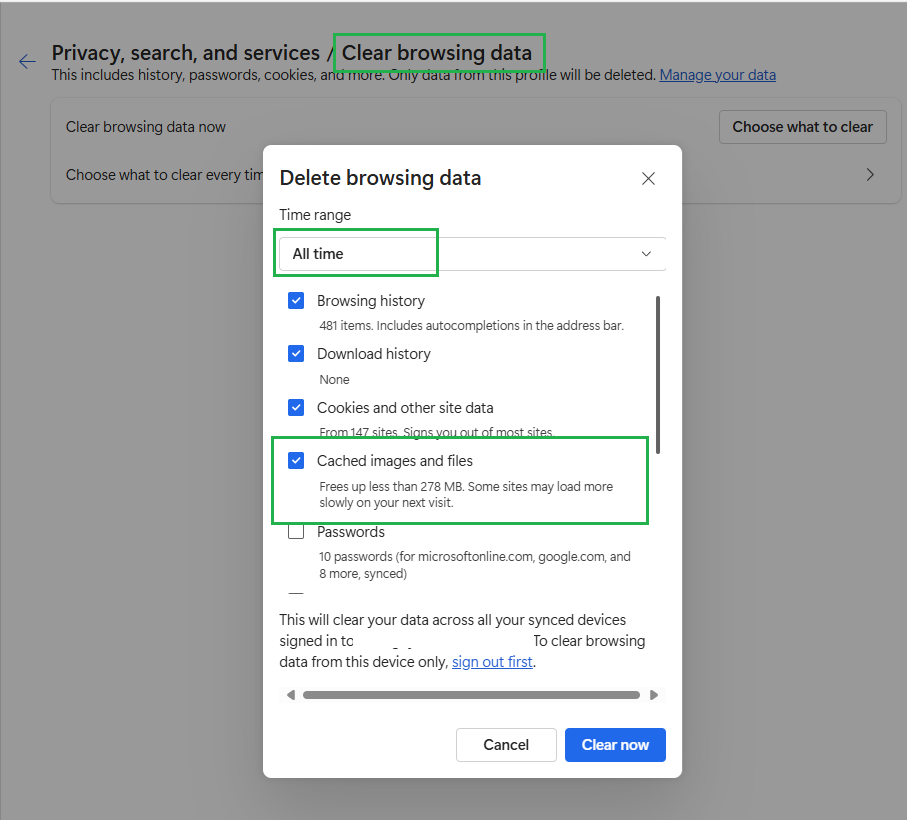
Task: Close the Delete browsing data dialog
Action: pyautogui.click(x=648, y=179)
